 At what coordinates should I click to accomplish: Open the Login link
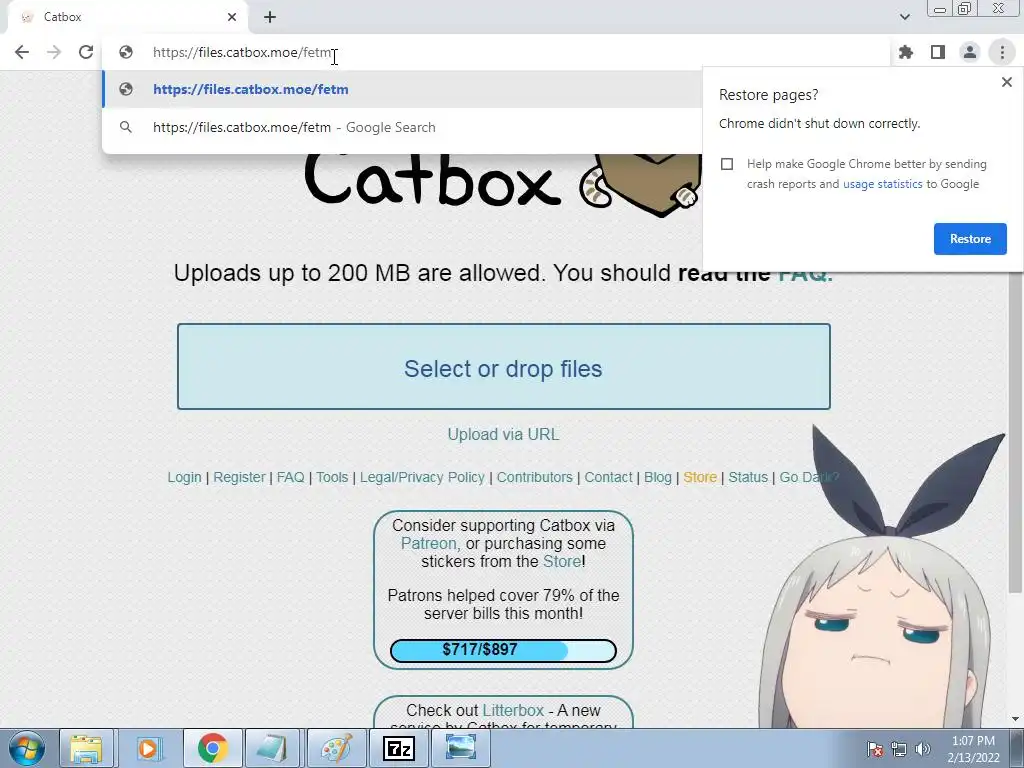(x=184, y=477)
